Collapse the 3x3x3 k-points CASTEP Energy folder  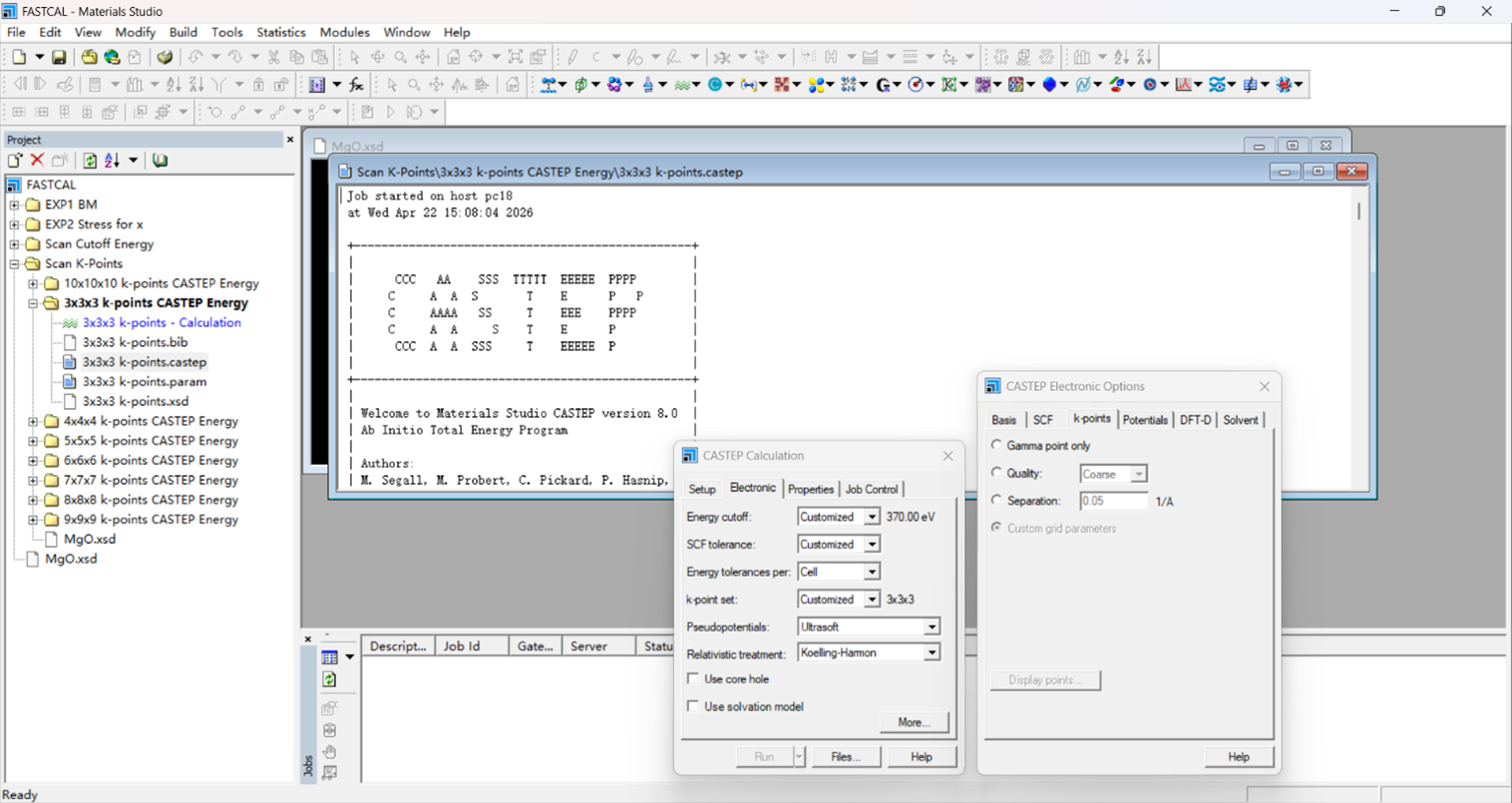point(33,303)
